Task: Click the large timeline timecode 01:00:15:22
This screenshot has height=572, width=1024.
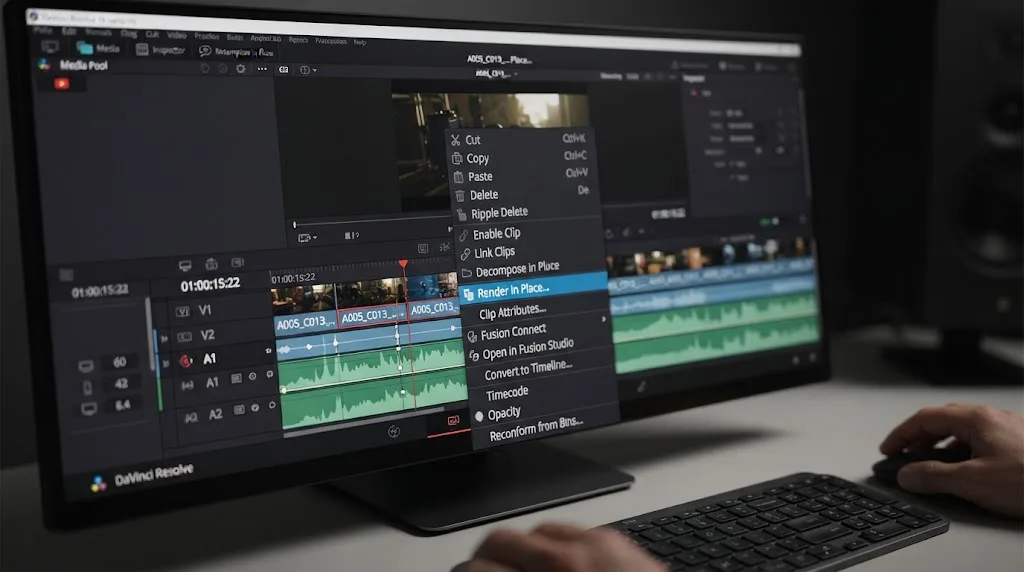Action: (210, 285)
